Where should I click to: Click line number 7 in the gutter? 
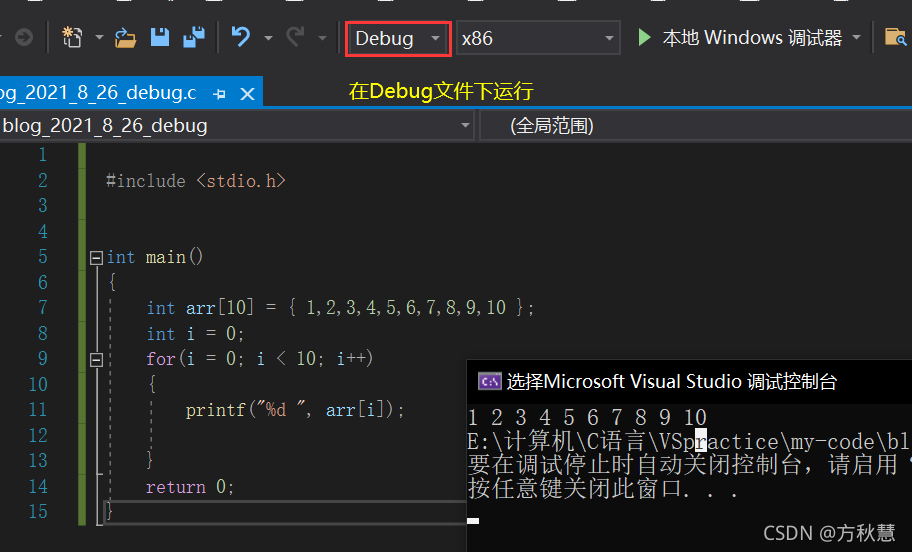[42, 308]
